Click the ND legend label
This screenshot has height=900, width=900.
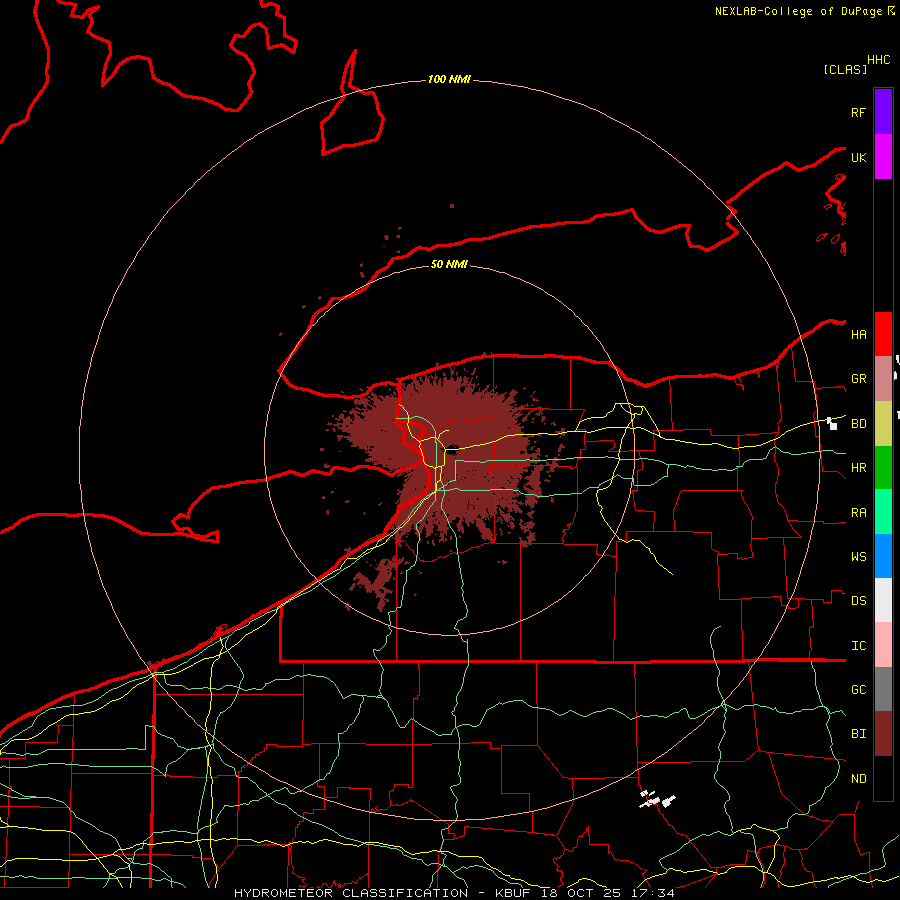(858, 779)
